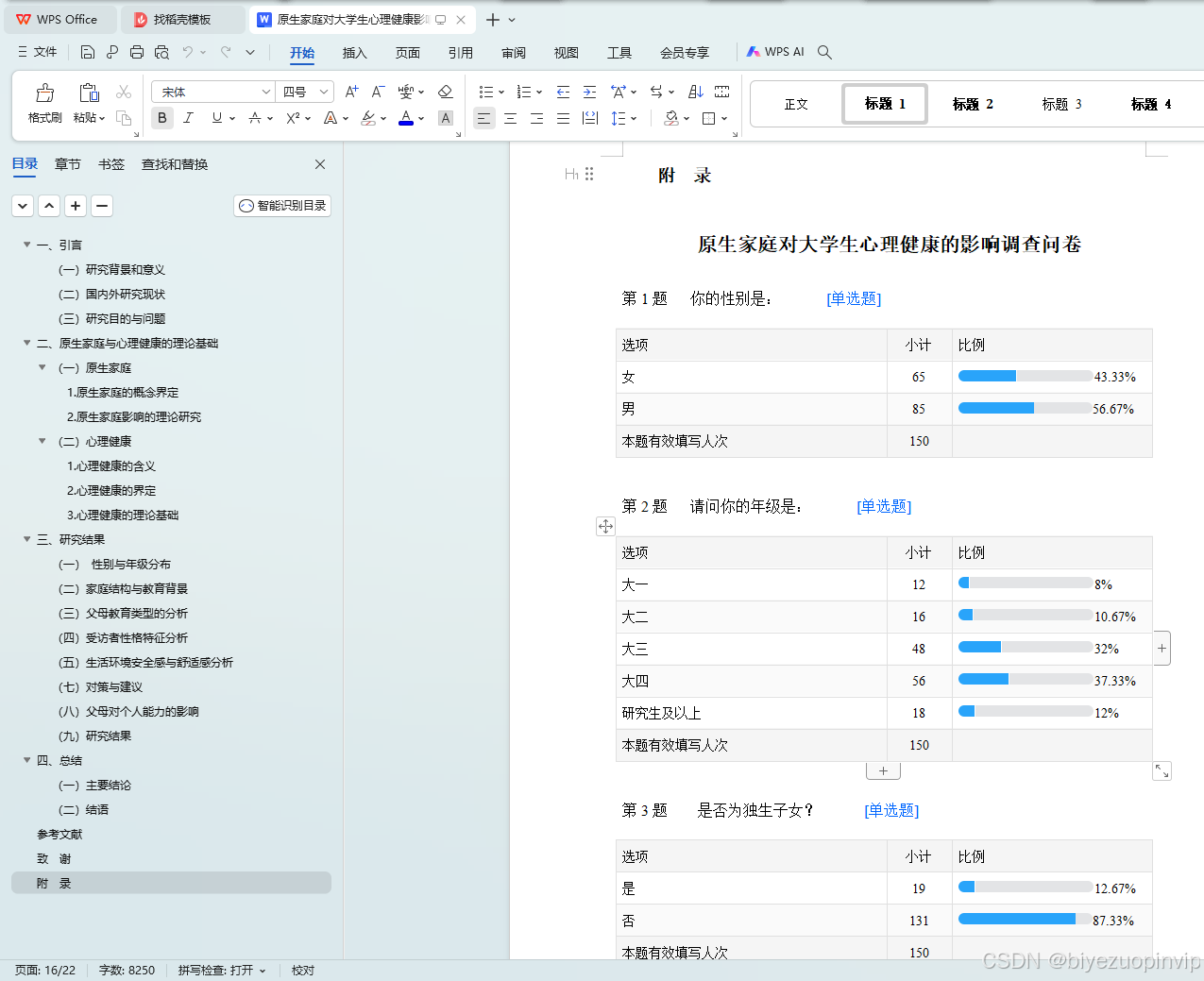This screenshot has width=1204, height=981.
Task: Click the Print icon in quick access bar
Action: [x=137, y=52]
